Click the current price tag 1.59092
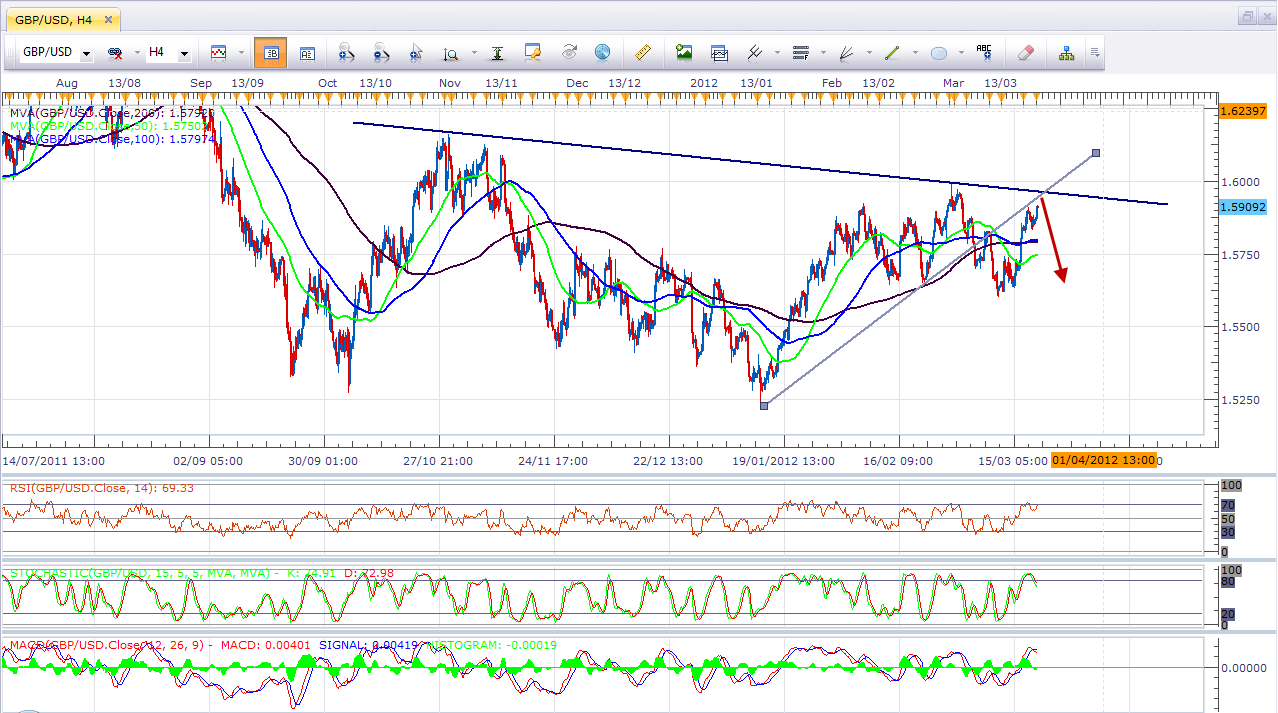Image resolution: width=1278 pixels, height=713 pixels. [1243, 207]
